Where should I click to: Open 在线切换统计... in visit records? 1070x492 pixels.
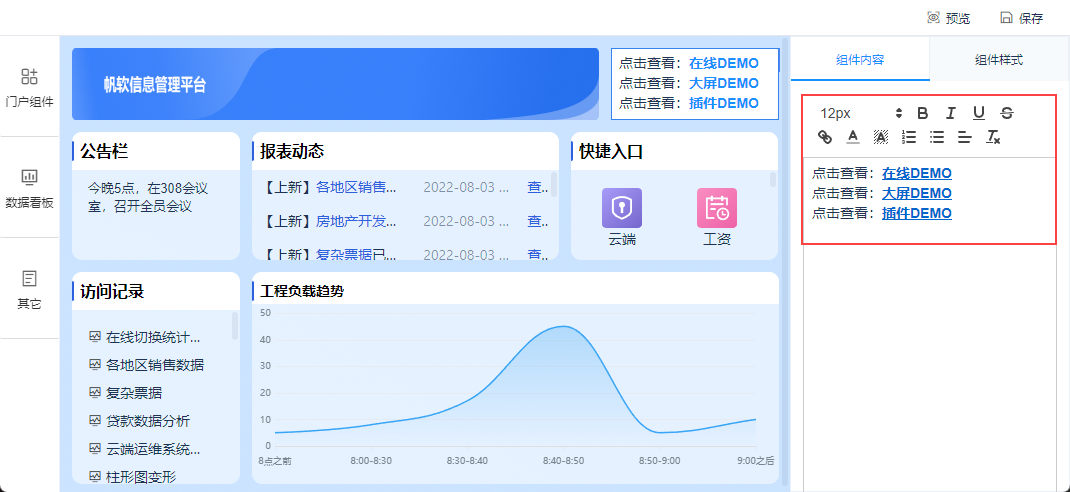(x=154, y=337)
